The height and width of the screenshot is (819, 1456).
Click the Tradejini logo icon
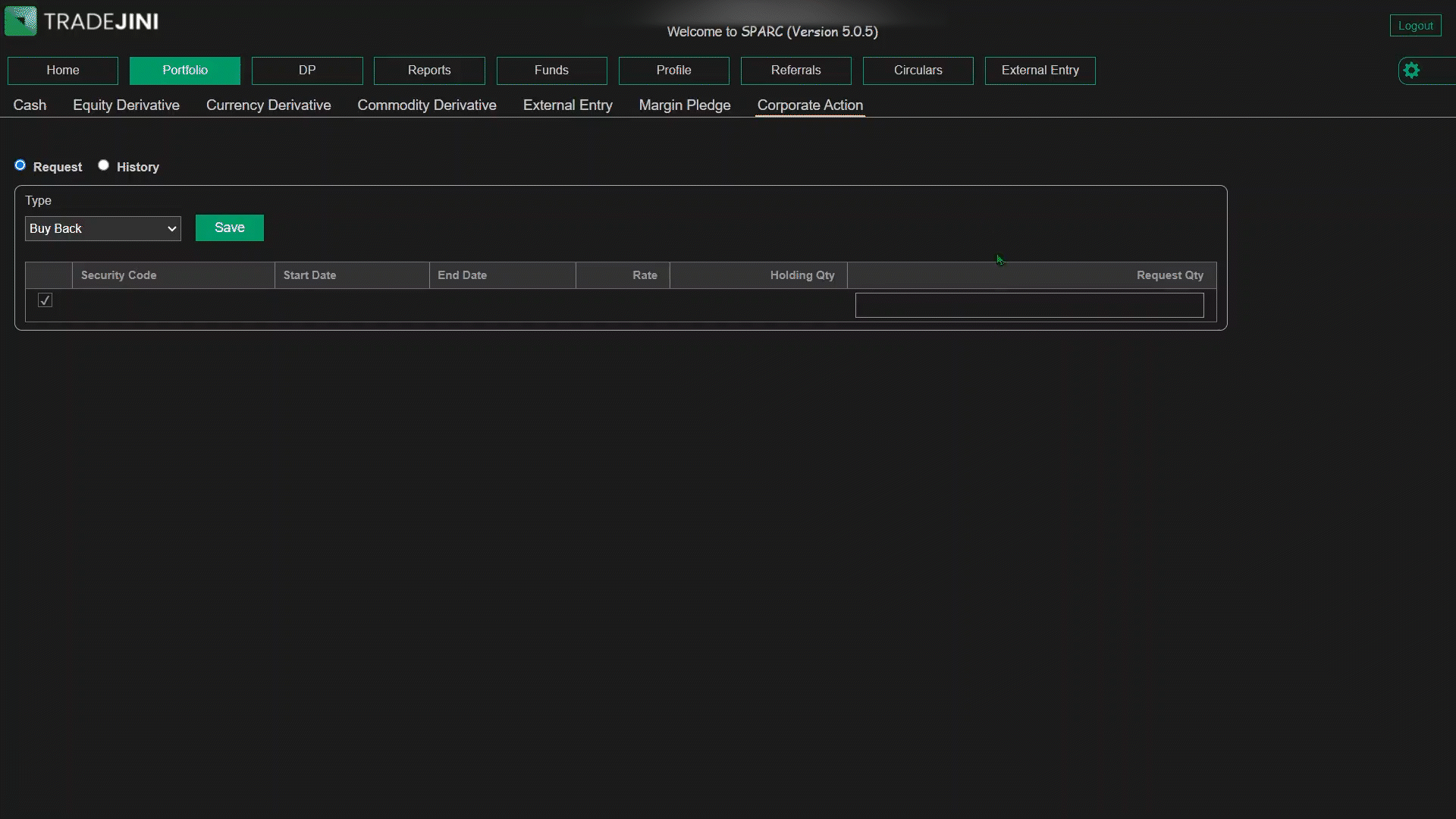pyautogui.click(x=20, y=21)
